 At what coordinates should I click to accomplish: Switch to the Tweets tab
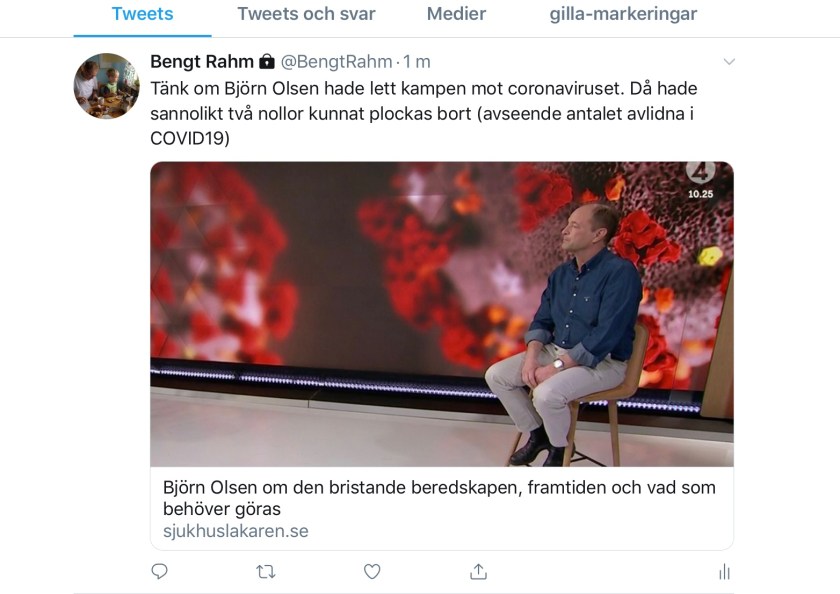click(x=142, y=14)
